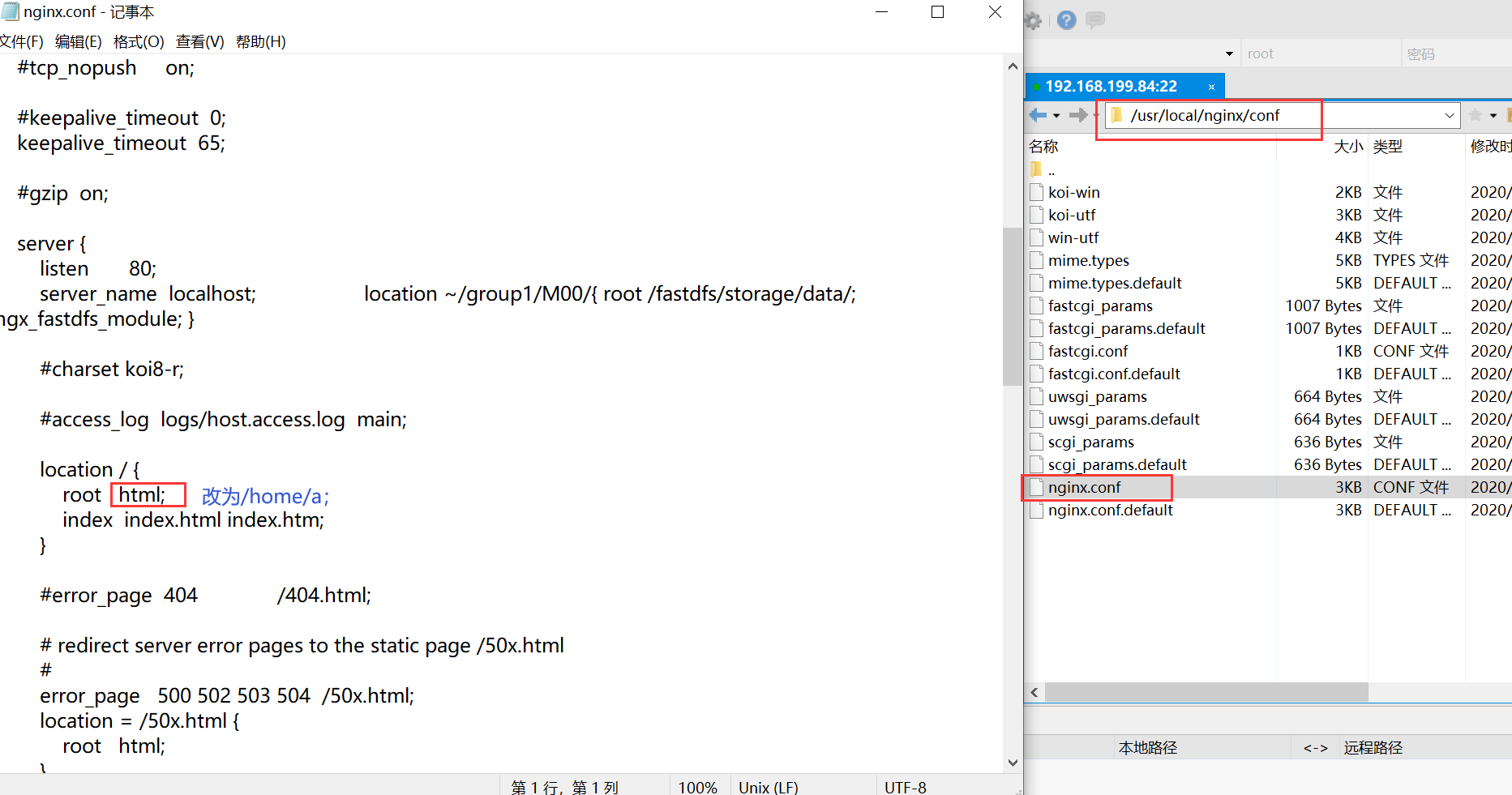Image resolution: width=1512 pixels, height=795 pixels.
Task: Click the 'server_name localhost;' text
Action: pos(148,293)
